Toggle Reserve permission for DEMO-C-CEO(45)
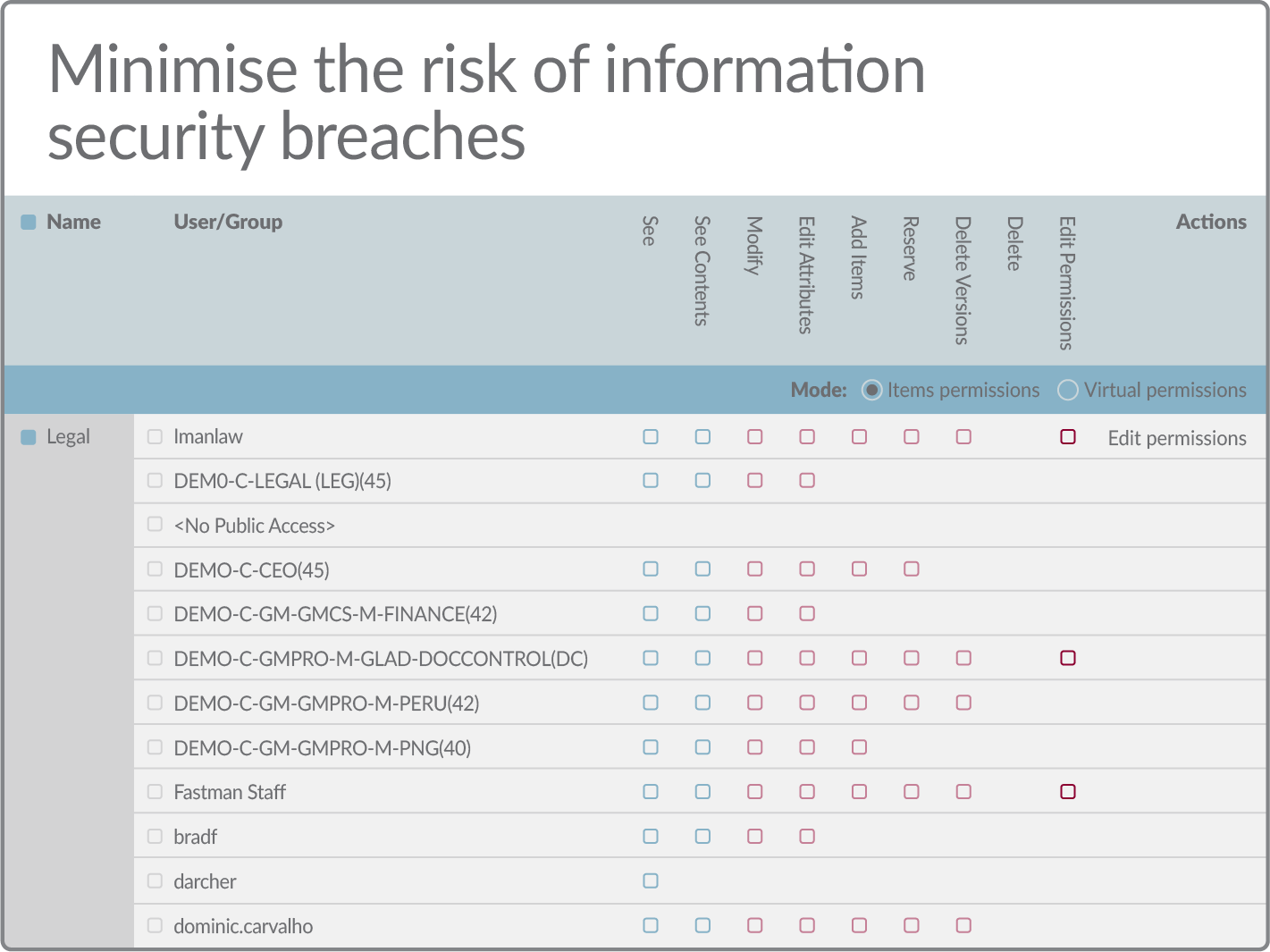 tap(911, 569)
